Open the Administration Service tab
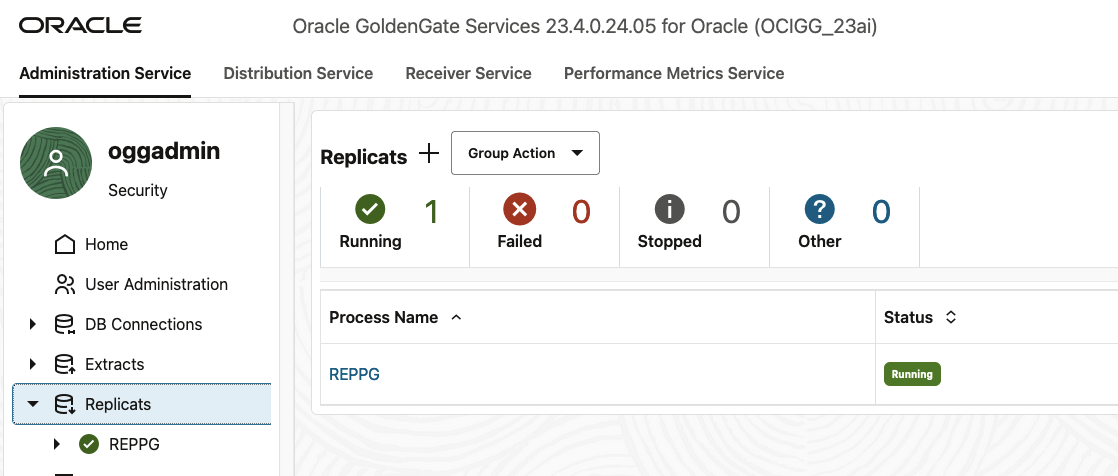The width and height of the screenshot is (1118, 476). click(x=105, y=73)
